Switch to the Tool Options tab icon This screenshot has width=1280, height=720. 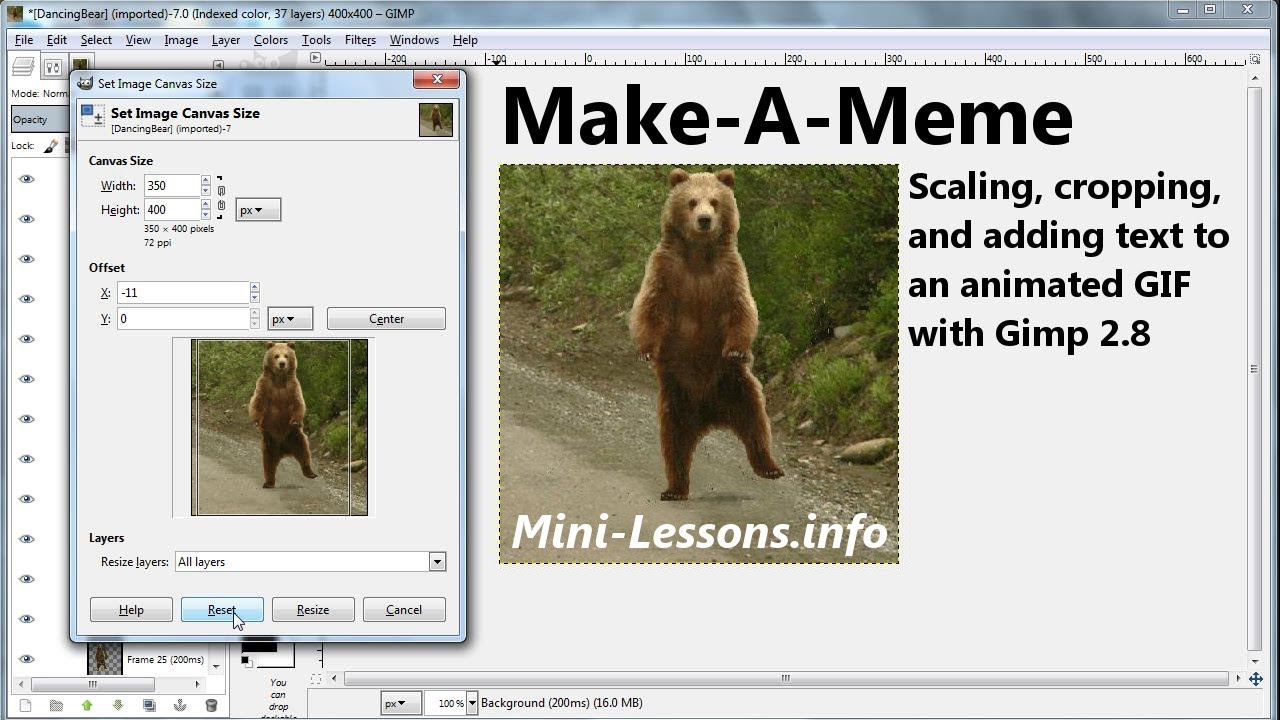click(x=52, y=67)
